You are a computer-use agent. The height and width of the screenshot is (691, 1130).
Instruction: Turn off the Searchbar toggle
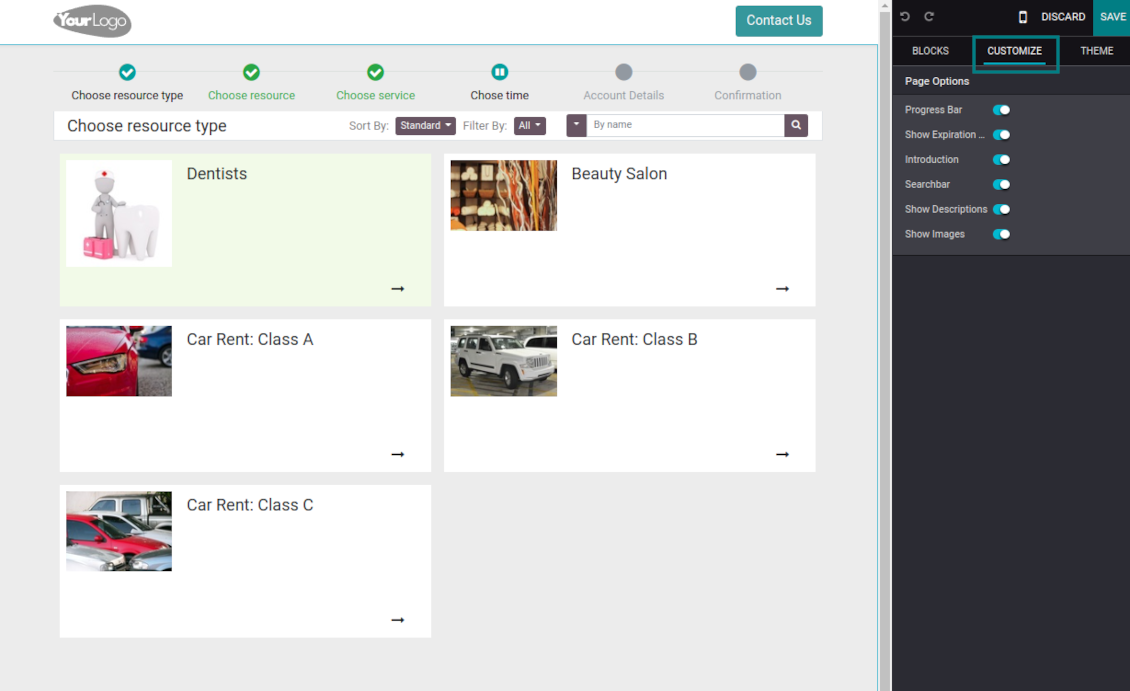click(x=1001, y=185)
